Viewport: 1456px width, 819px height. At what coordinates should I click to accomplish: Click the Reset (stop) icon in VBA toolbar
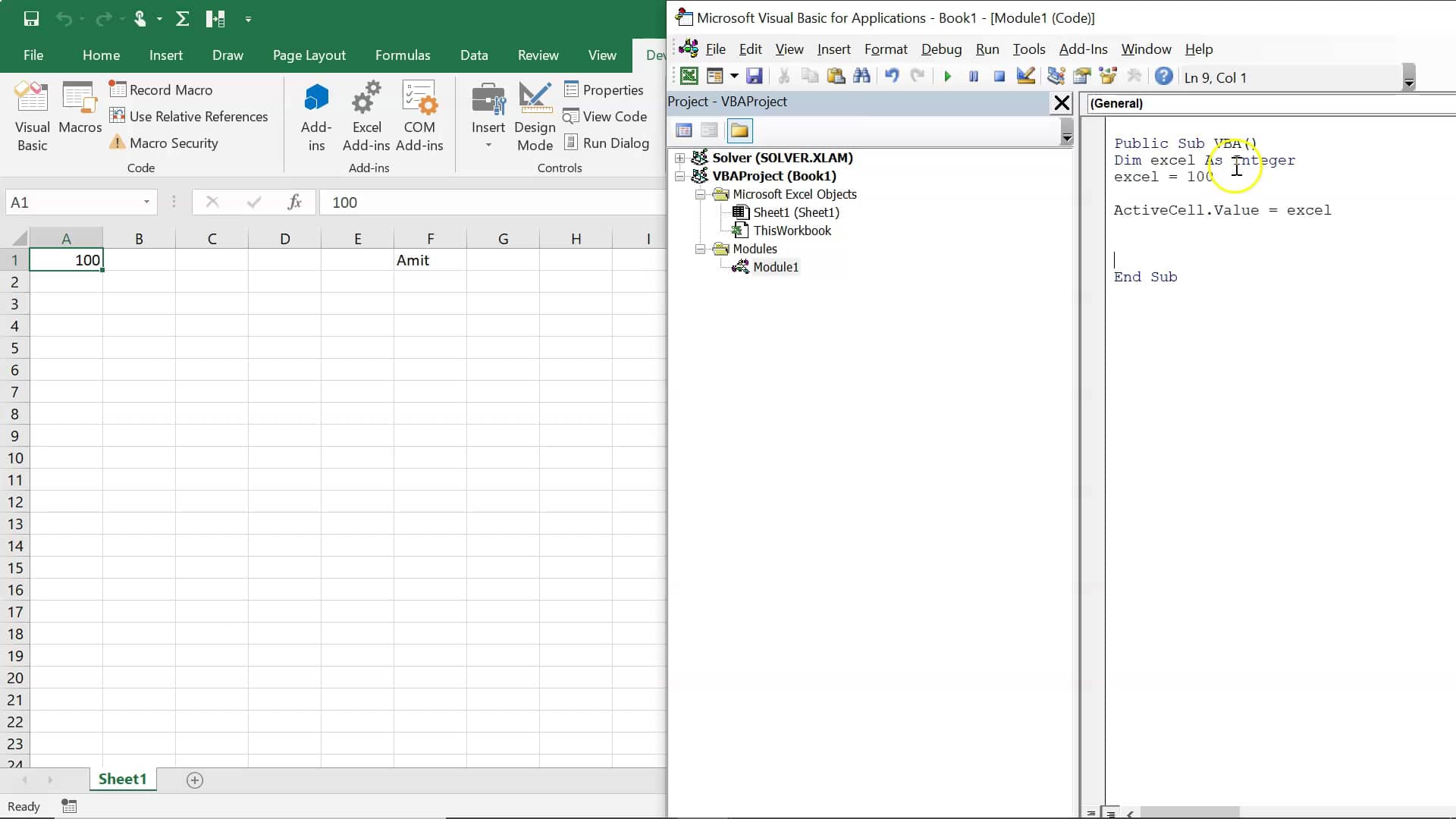999,76
